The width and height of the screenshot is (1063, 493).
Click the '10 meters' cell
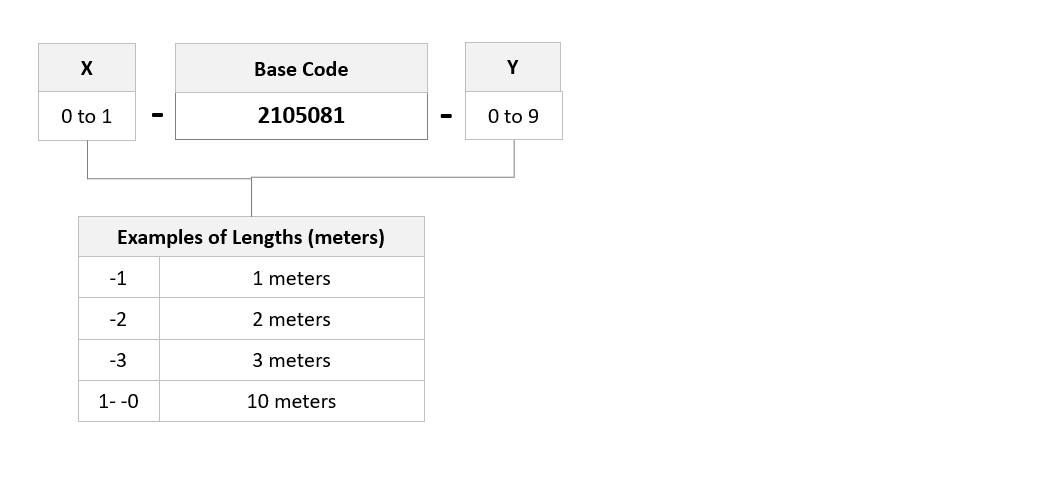(292, 401)
